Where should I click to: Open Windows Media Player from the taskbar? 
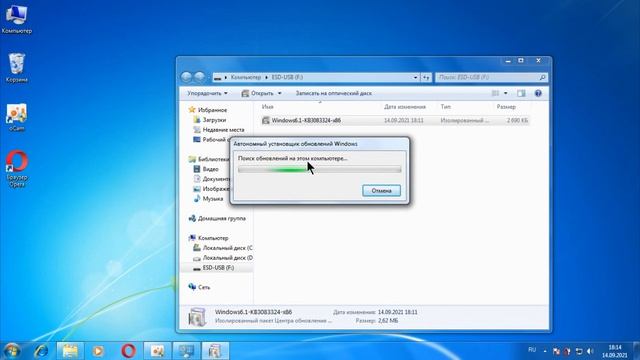click(x=98, y=351)
